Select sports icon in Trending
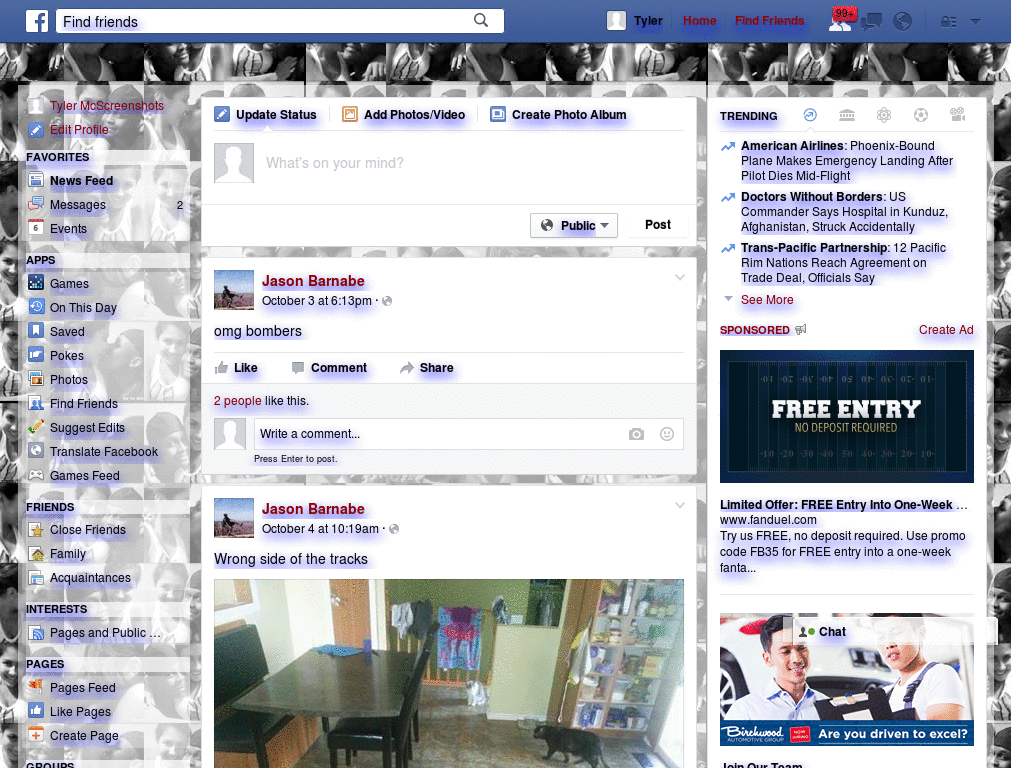The width and height of the screenshot is (1024, 768). pyautogui.click(x=921, y=116)
